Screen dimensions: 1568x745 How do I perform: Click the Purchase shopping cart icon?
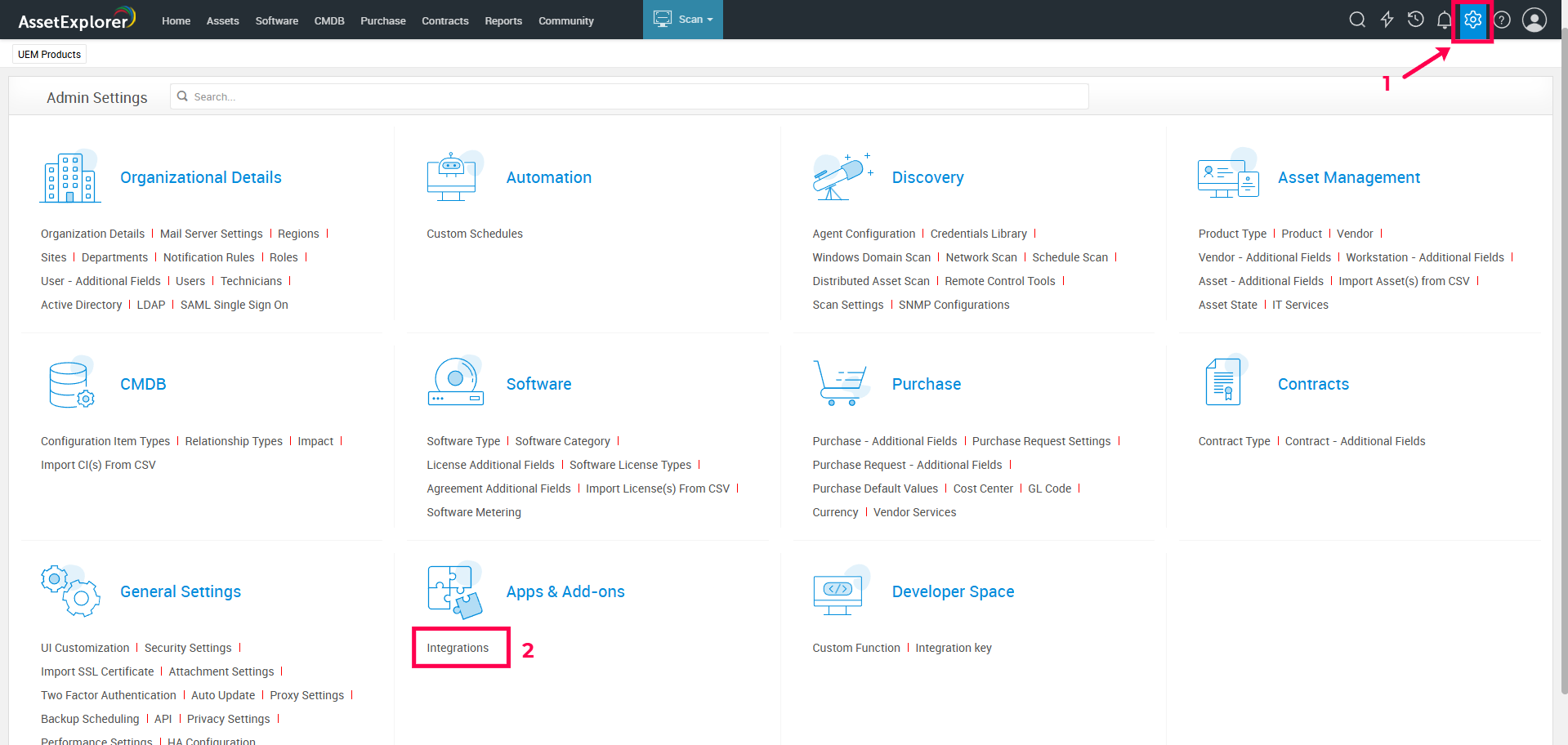[840, 382]
